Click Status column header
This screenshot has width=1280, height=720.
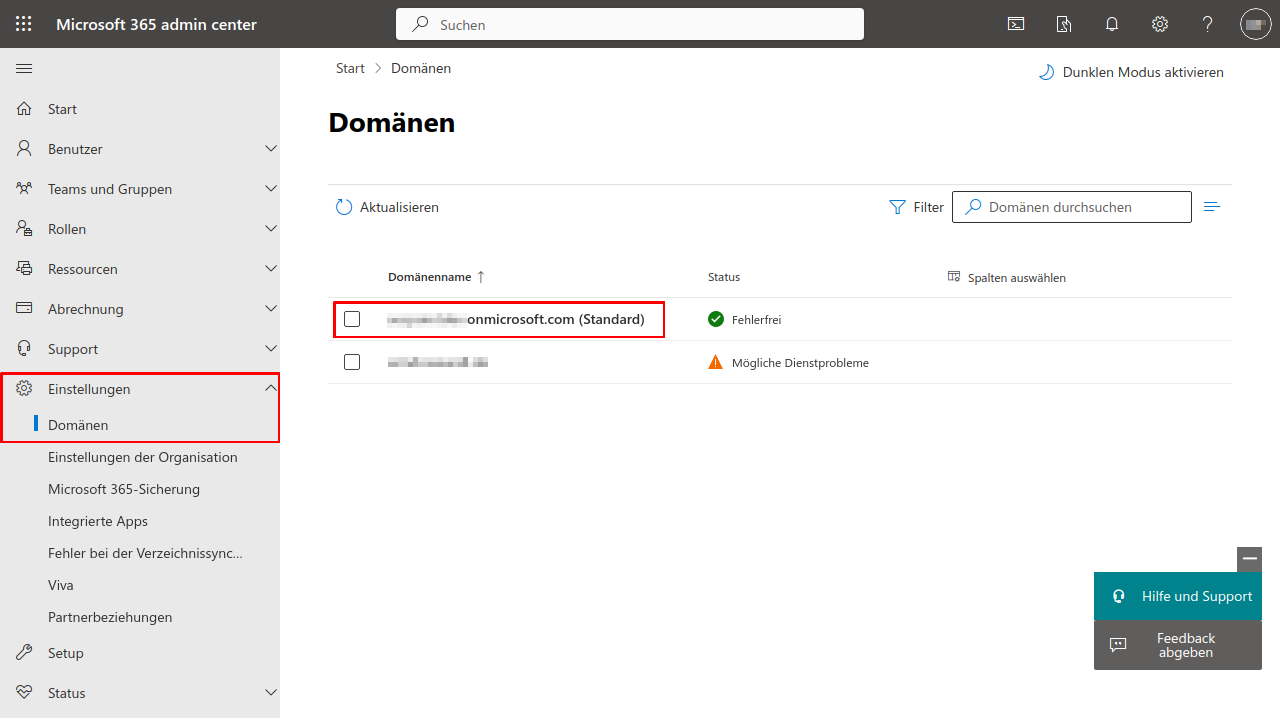tap(724, 277)
